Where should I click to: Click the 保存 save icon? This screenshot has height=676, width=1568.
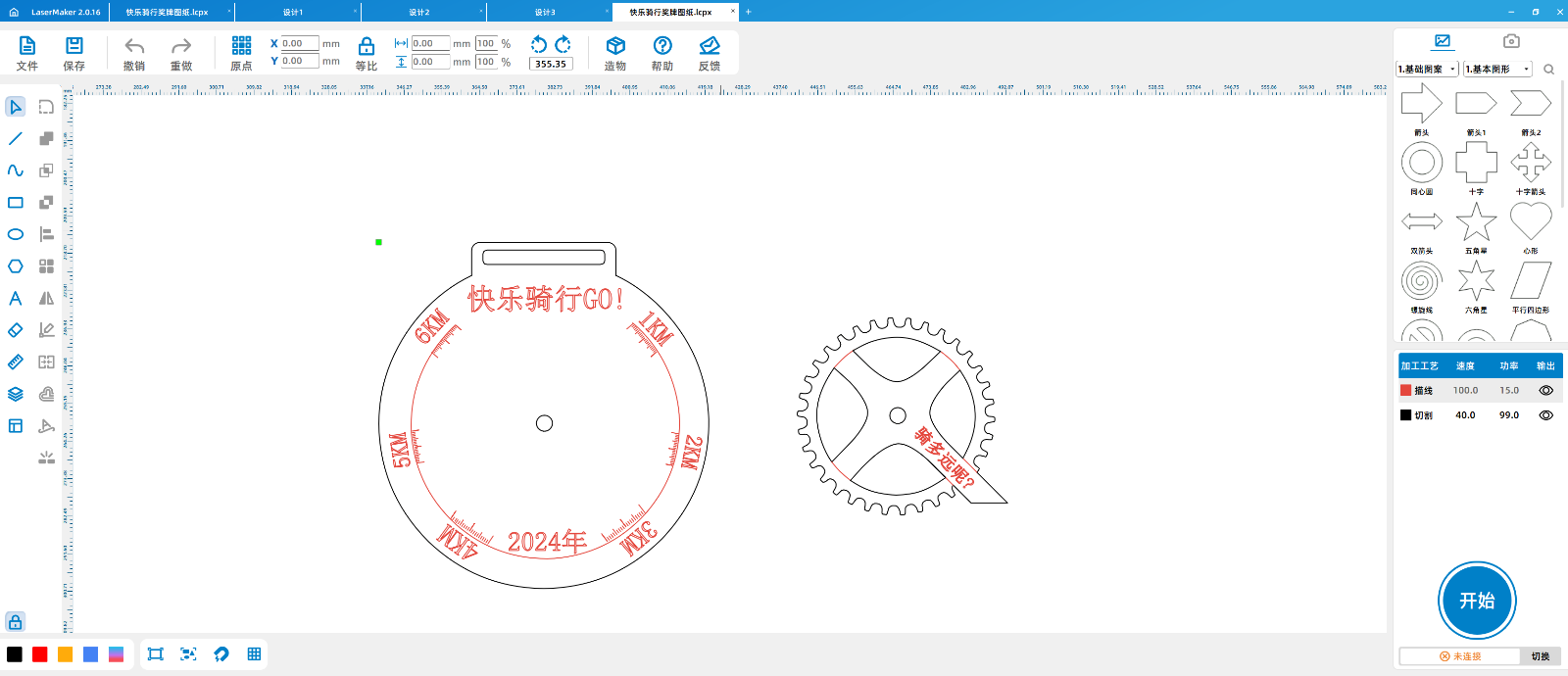pyautogui.click(x=73, y=53)
